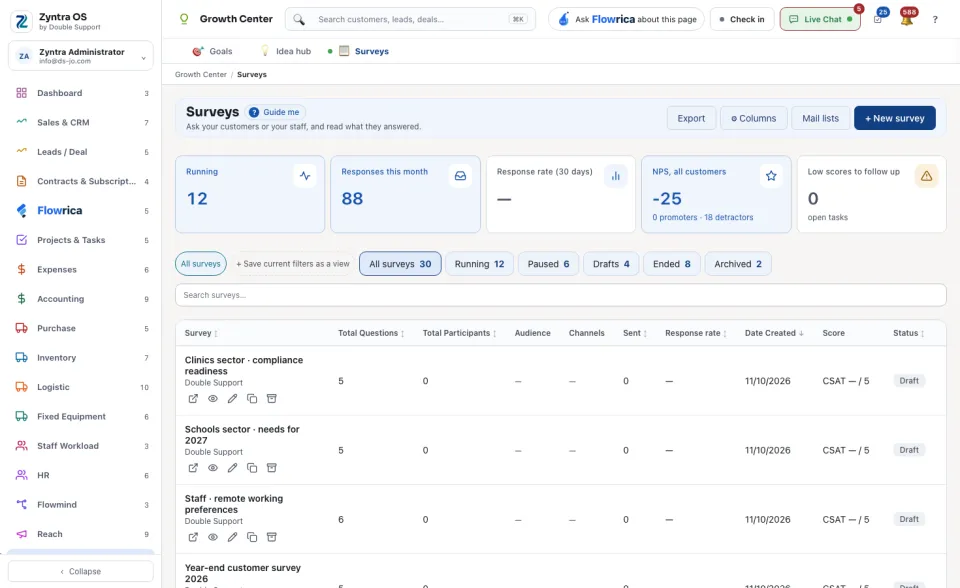Click the New survey button

click(894, 118)
